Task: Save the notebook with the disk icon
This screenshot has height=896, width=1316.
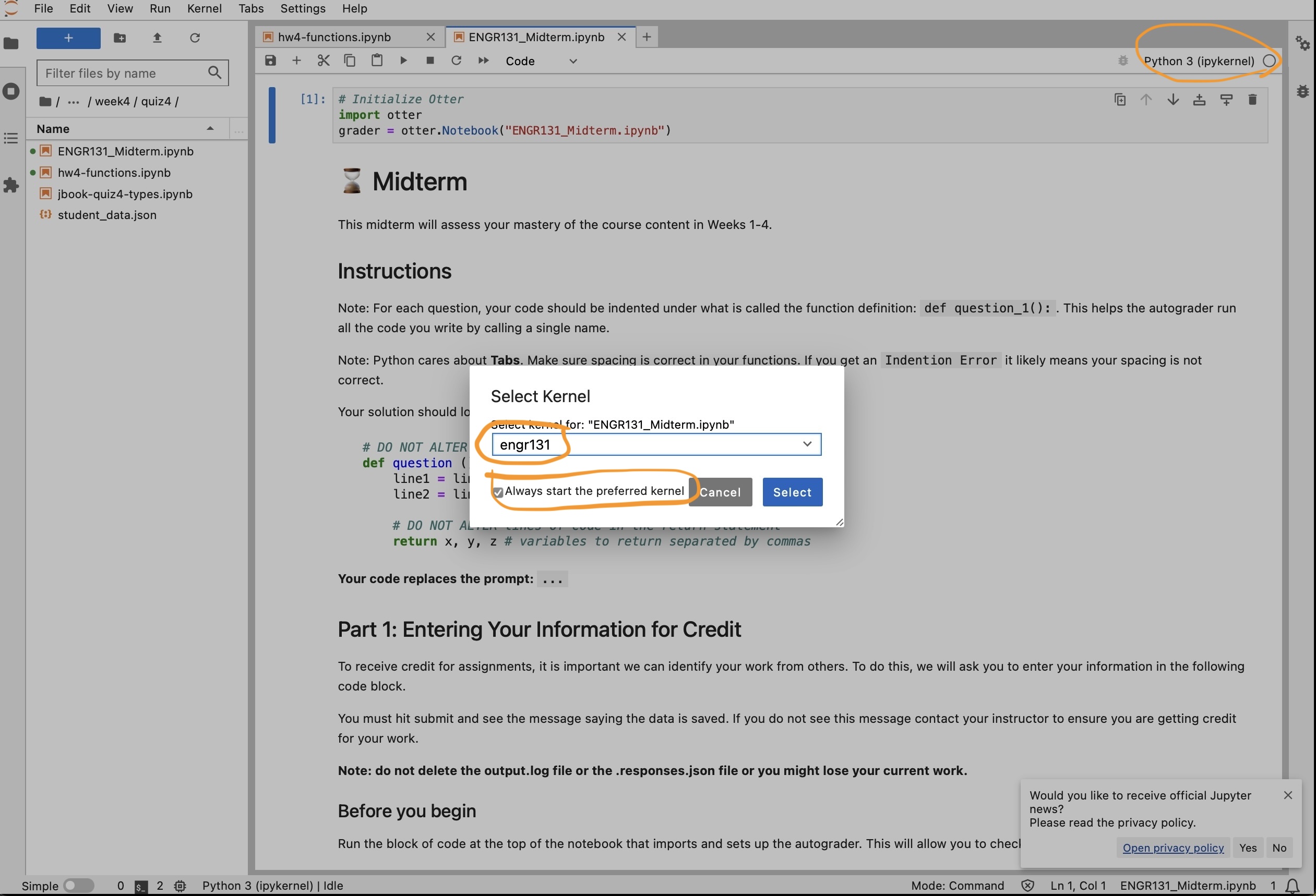Action: click(270, 60)
